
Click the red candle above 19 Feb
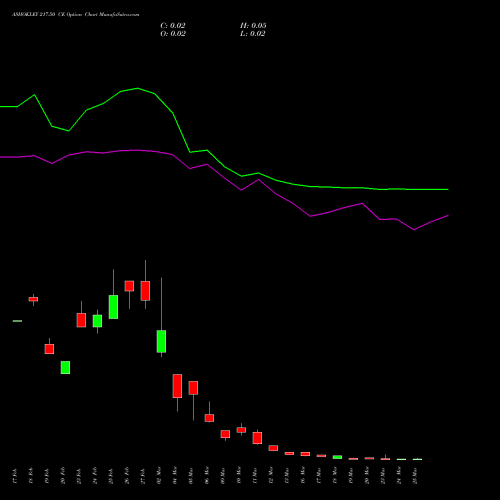(x=49, y=349)
